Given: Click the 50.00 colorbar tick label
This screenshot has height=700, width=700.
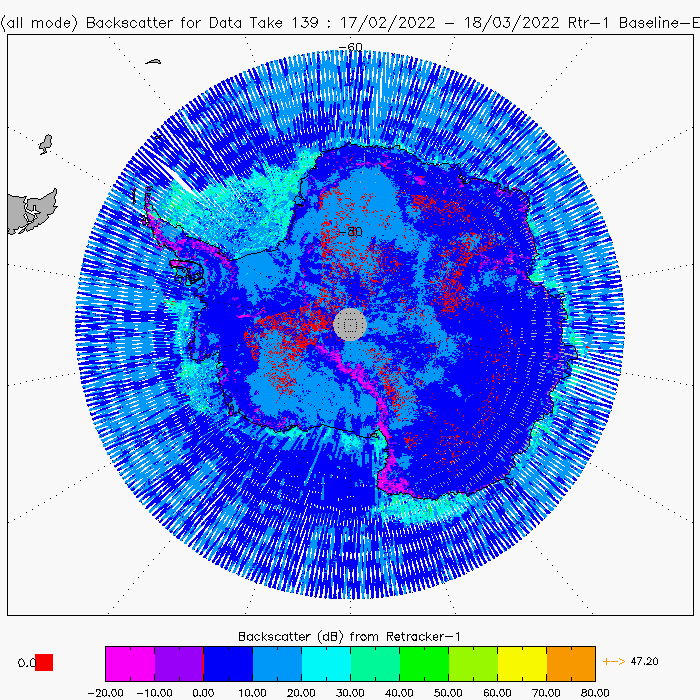Looking at the screenshot, I should pyautogui.click(x=448, y=693).
